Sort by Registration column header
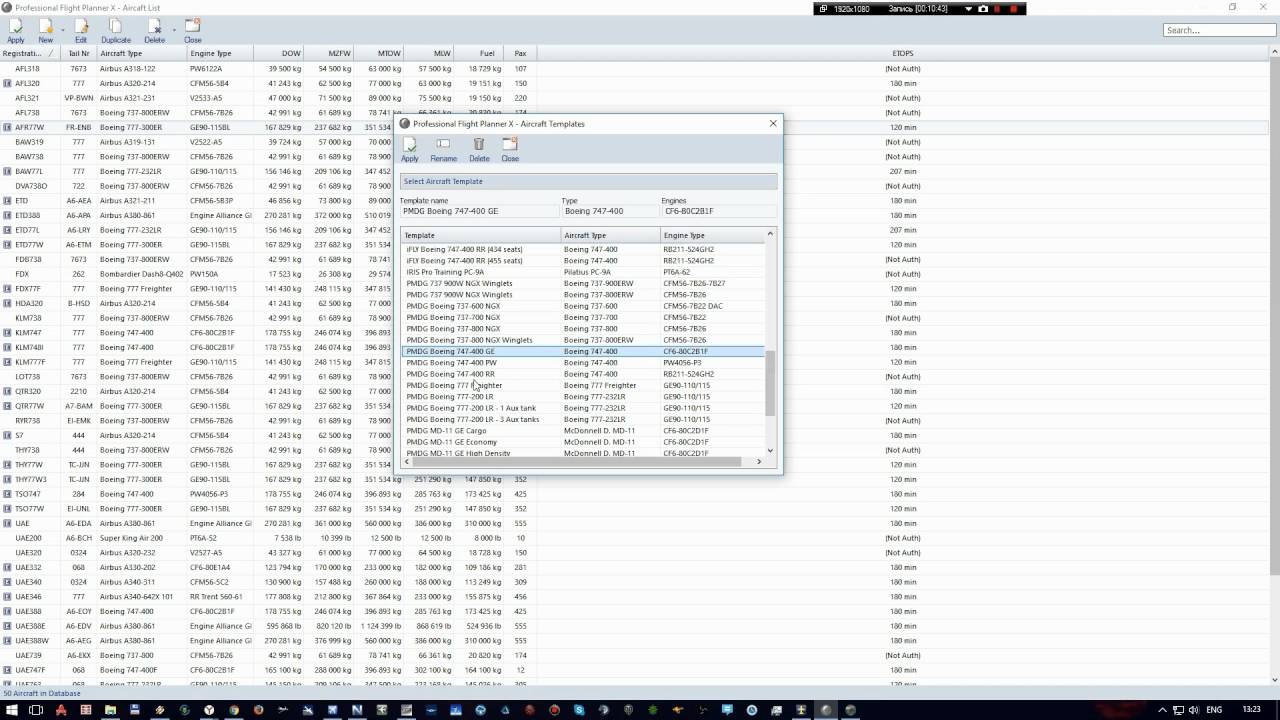 (28, 53)
